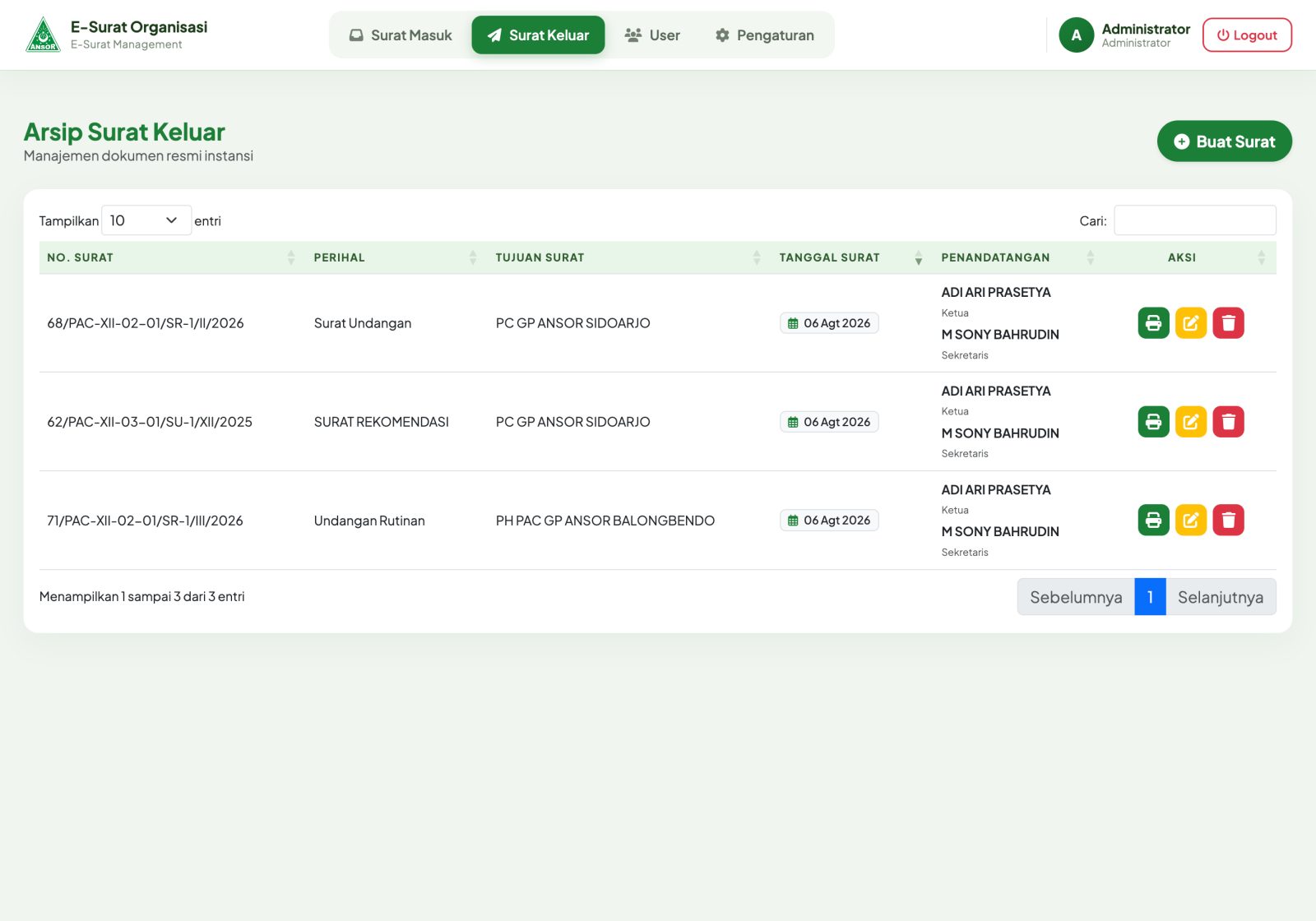Click the Surat Undangan perihal cell
Screen dimensions: 1316x921
pos(363,323)
